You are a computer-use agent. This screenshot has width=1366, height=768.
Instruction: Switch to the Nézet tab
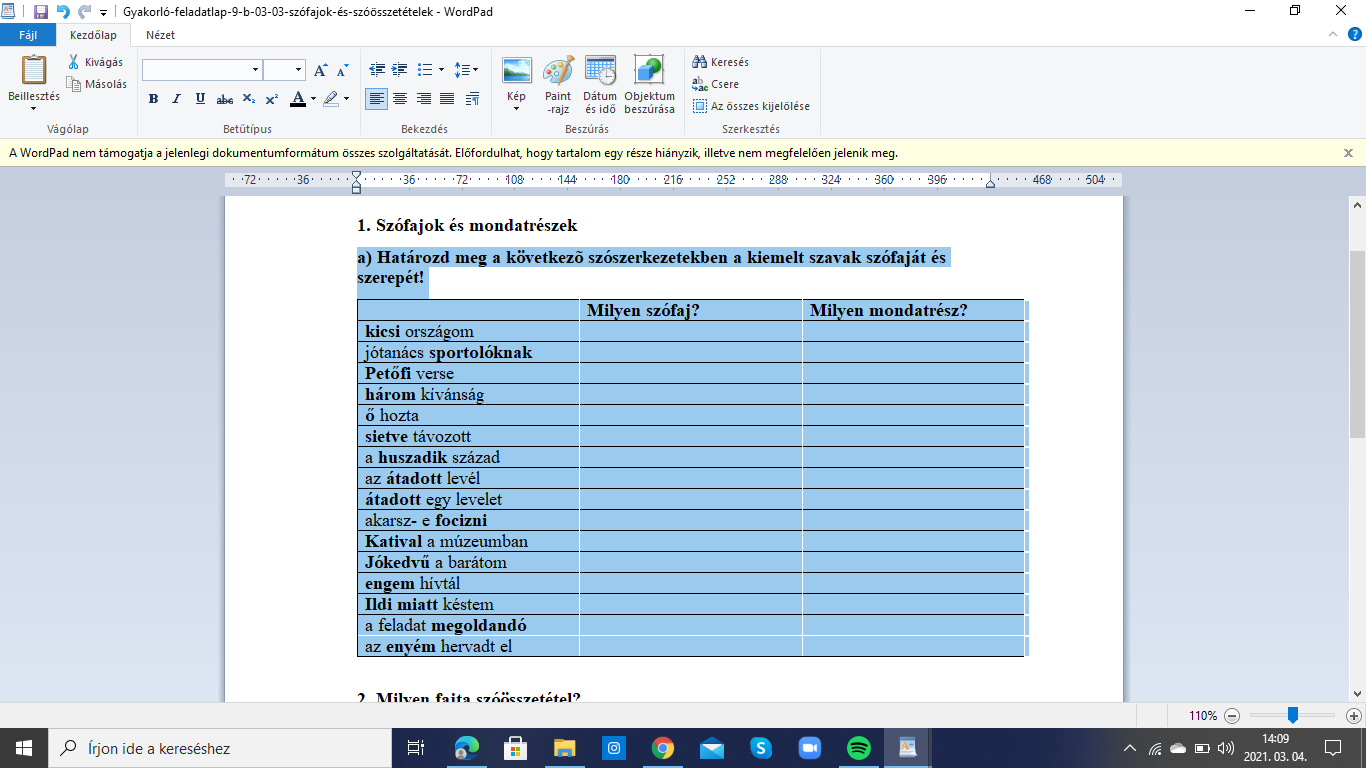point(160,34)
